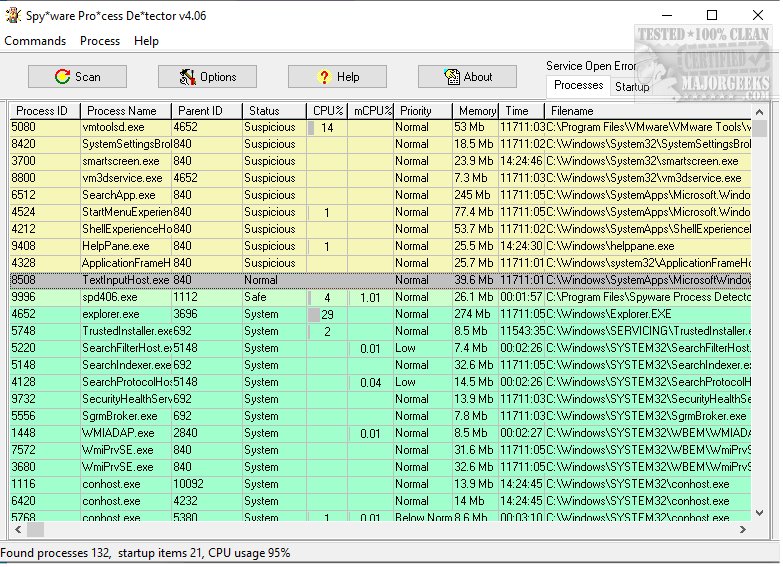Viewport: 783px width, 567px height.
Task: Select the SgrmBroker.exe process row
Action: 380,416
